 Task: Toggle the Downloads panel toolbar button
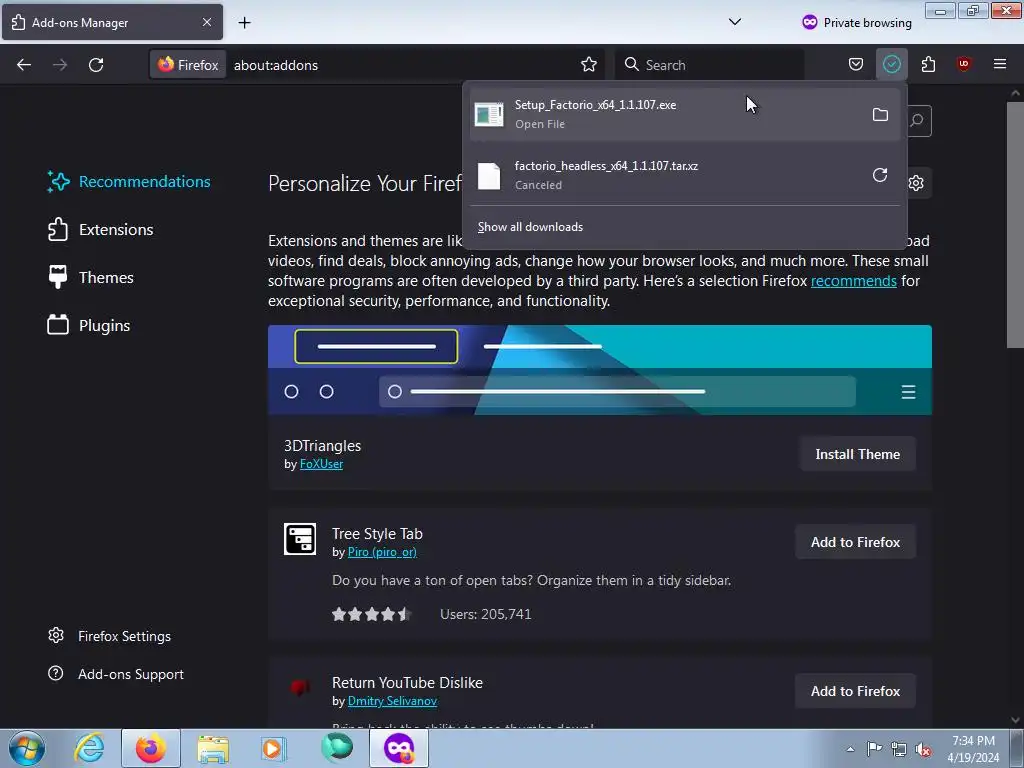(891, 64)
